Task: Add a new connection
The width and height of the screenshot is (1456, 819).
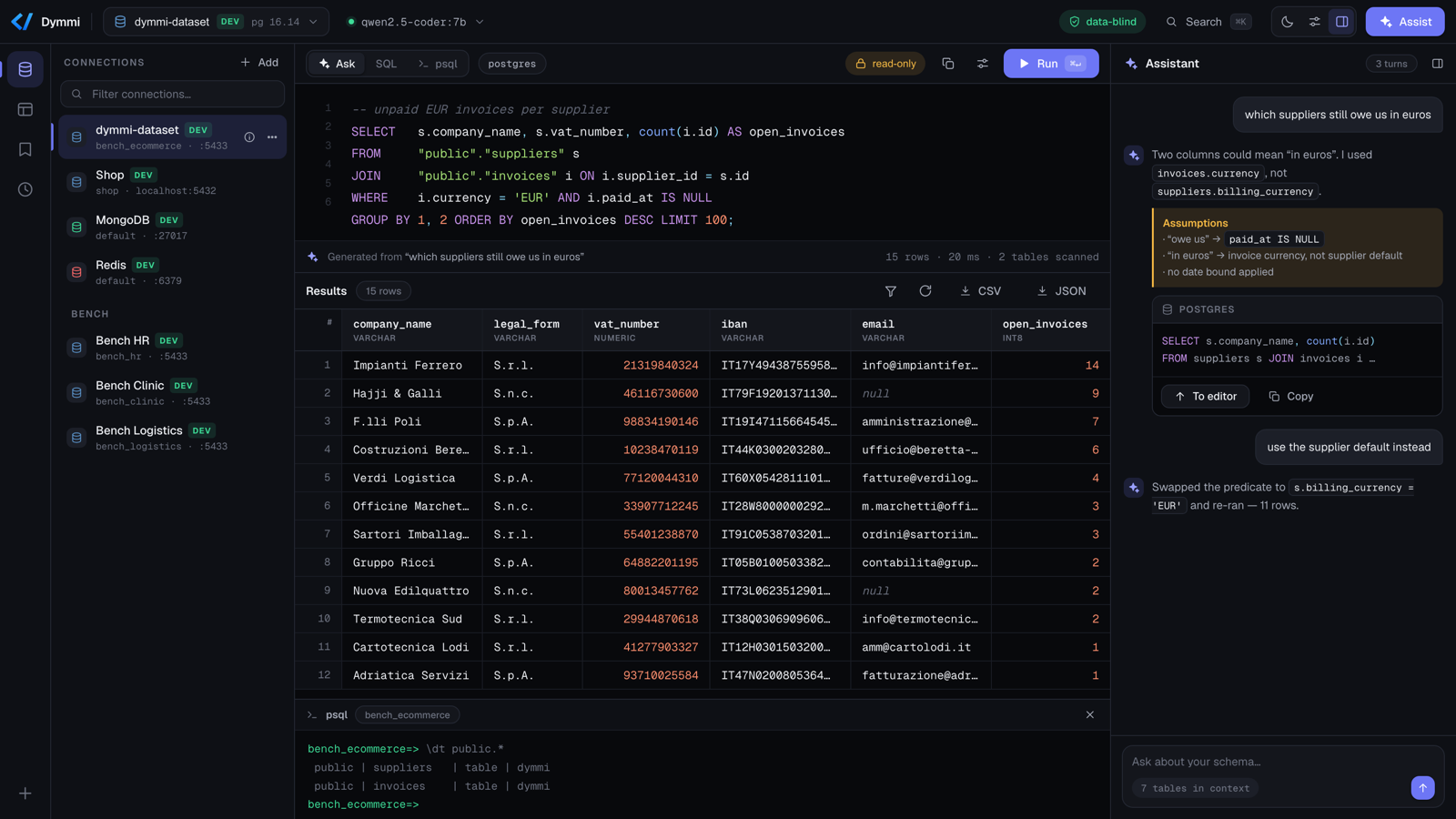Action: (x=259, y=63)
